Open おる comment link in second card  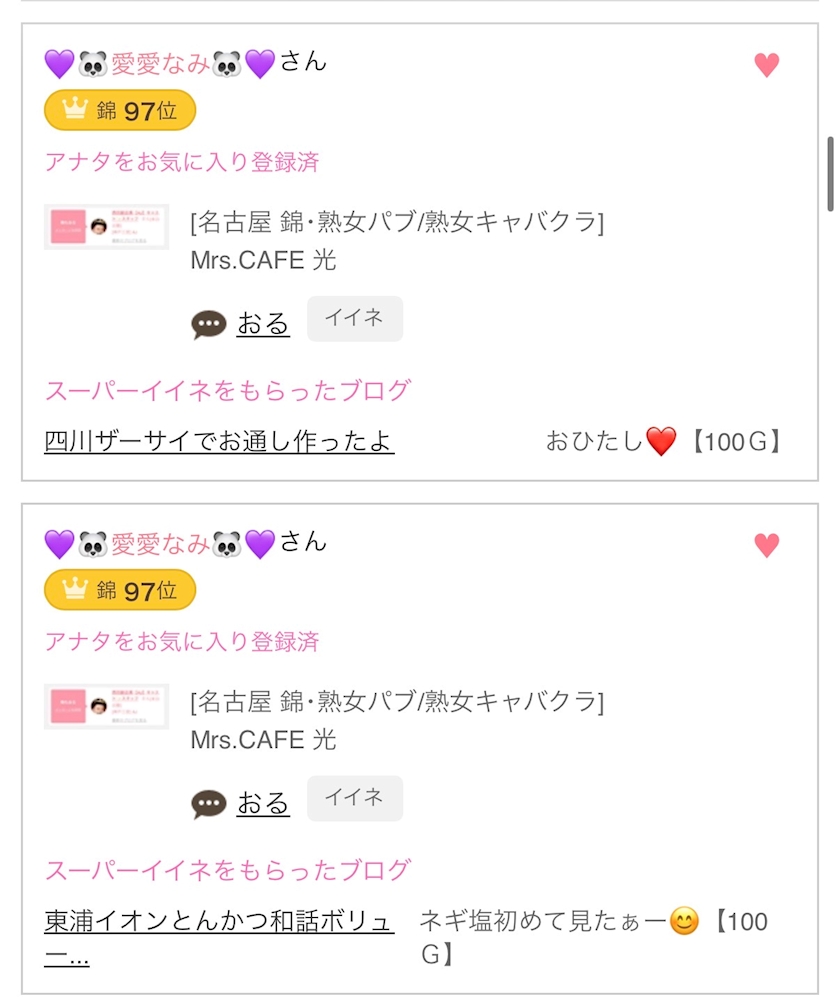(x=263, y=804)
